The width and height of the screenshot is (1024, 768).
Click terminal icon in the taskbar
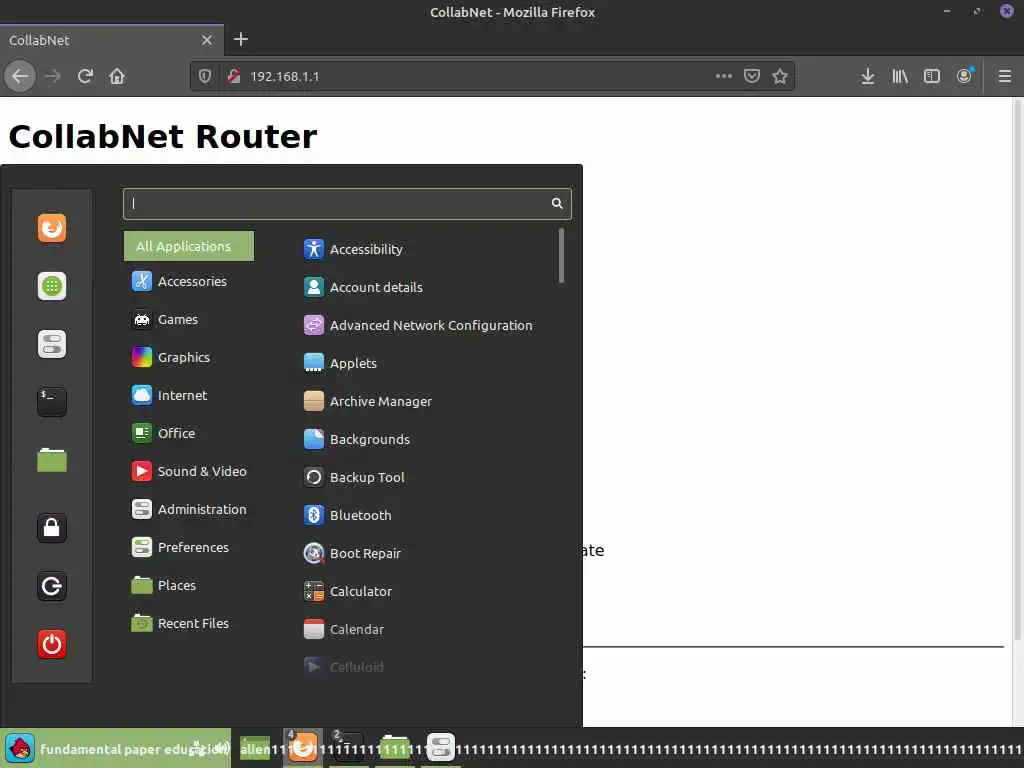click(x=348, y=748)
